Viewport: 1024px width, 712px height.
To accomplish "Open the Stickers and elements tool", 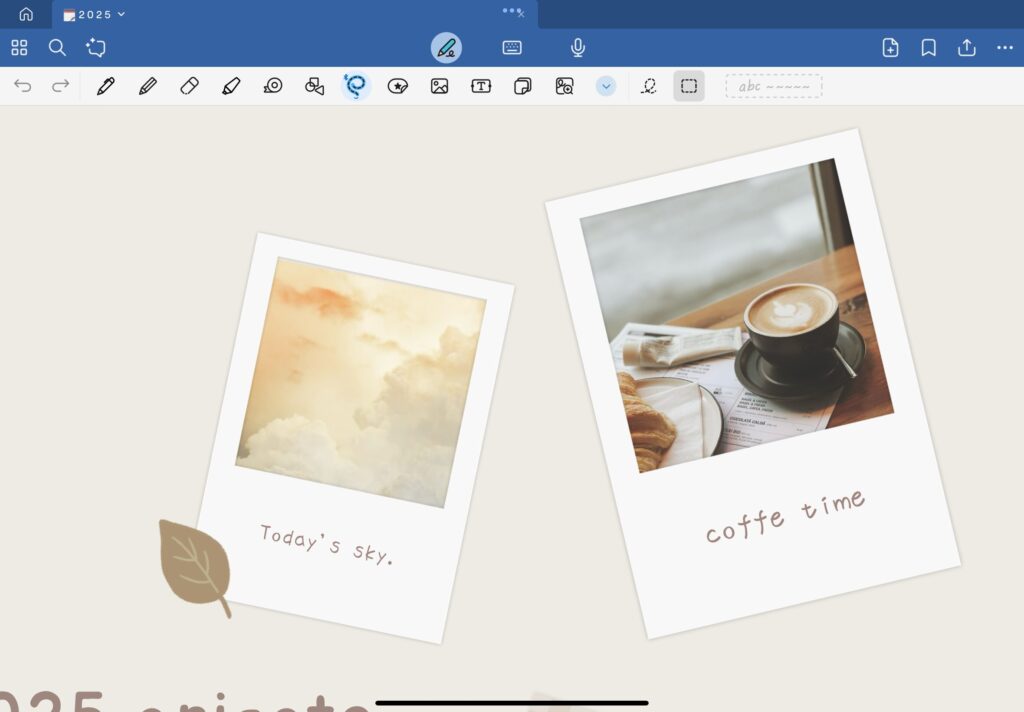I will 398,86.
